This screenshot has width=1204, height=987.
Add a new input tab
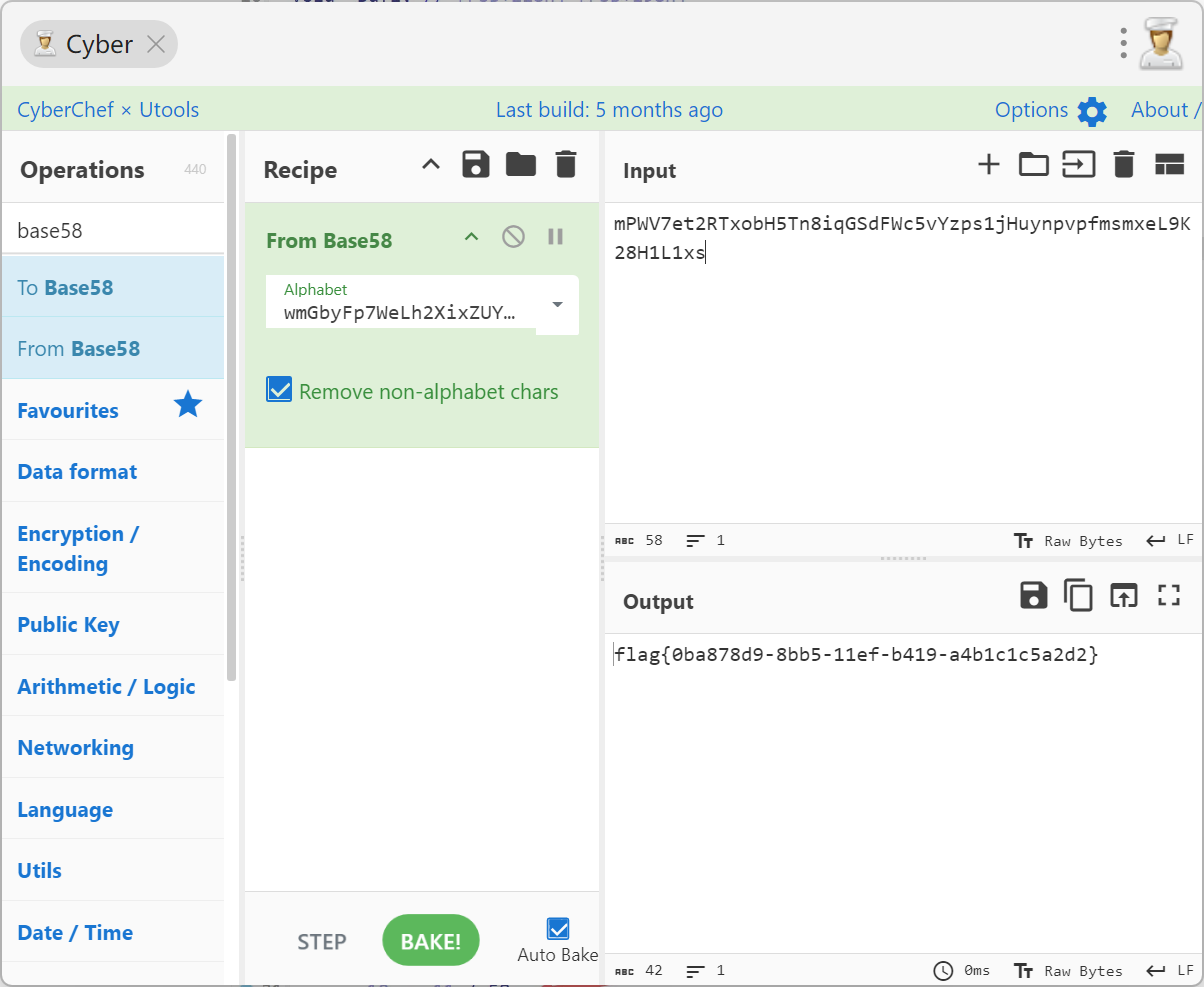click(x=989, y=164)
